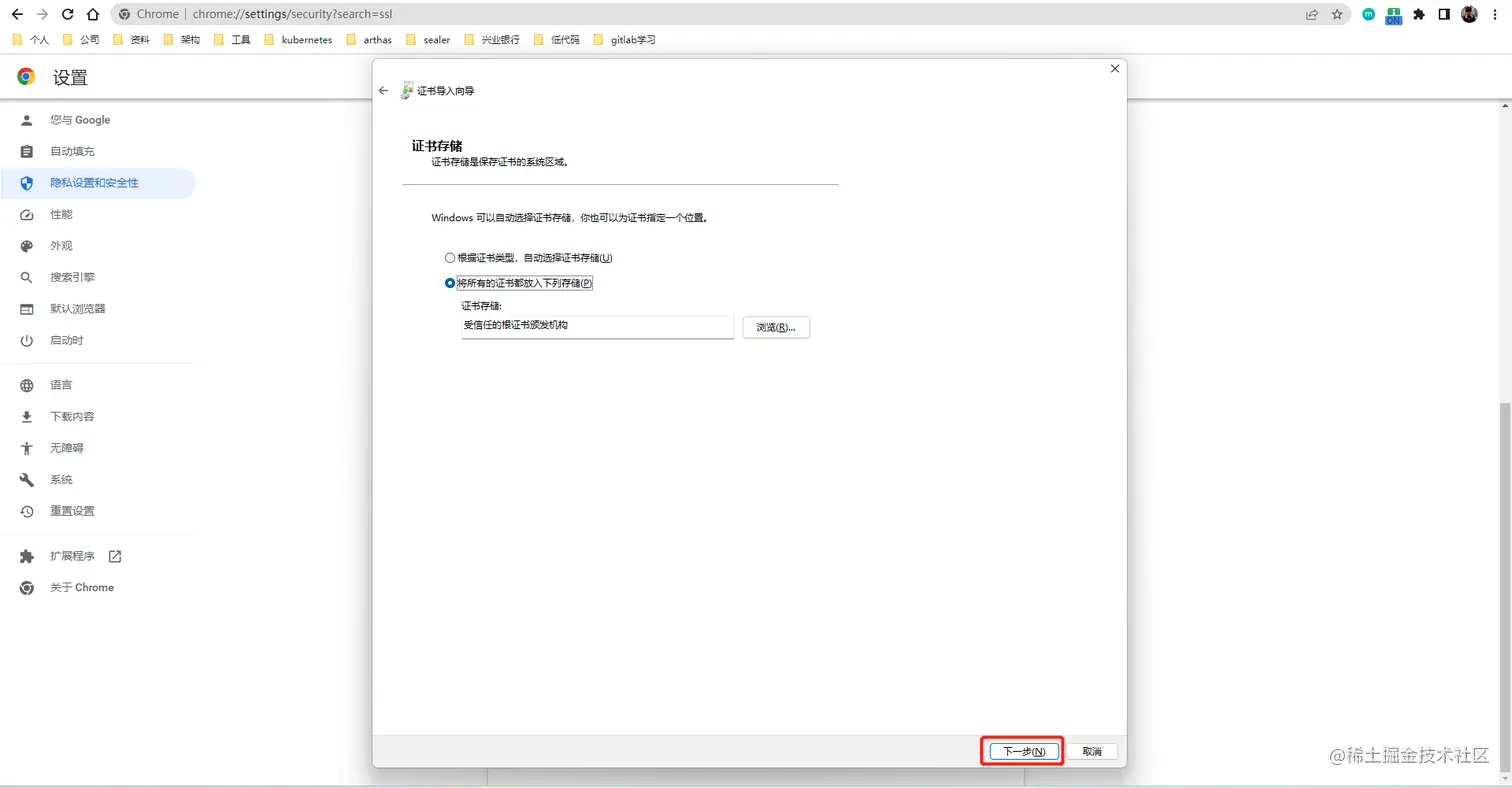This screenshot has width=1512, height=788.
Task: Click the 取消 button
Action: tap(1092, 751)
